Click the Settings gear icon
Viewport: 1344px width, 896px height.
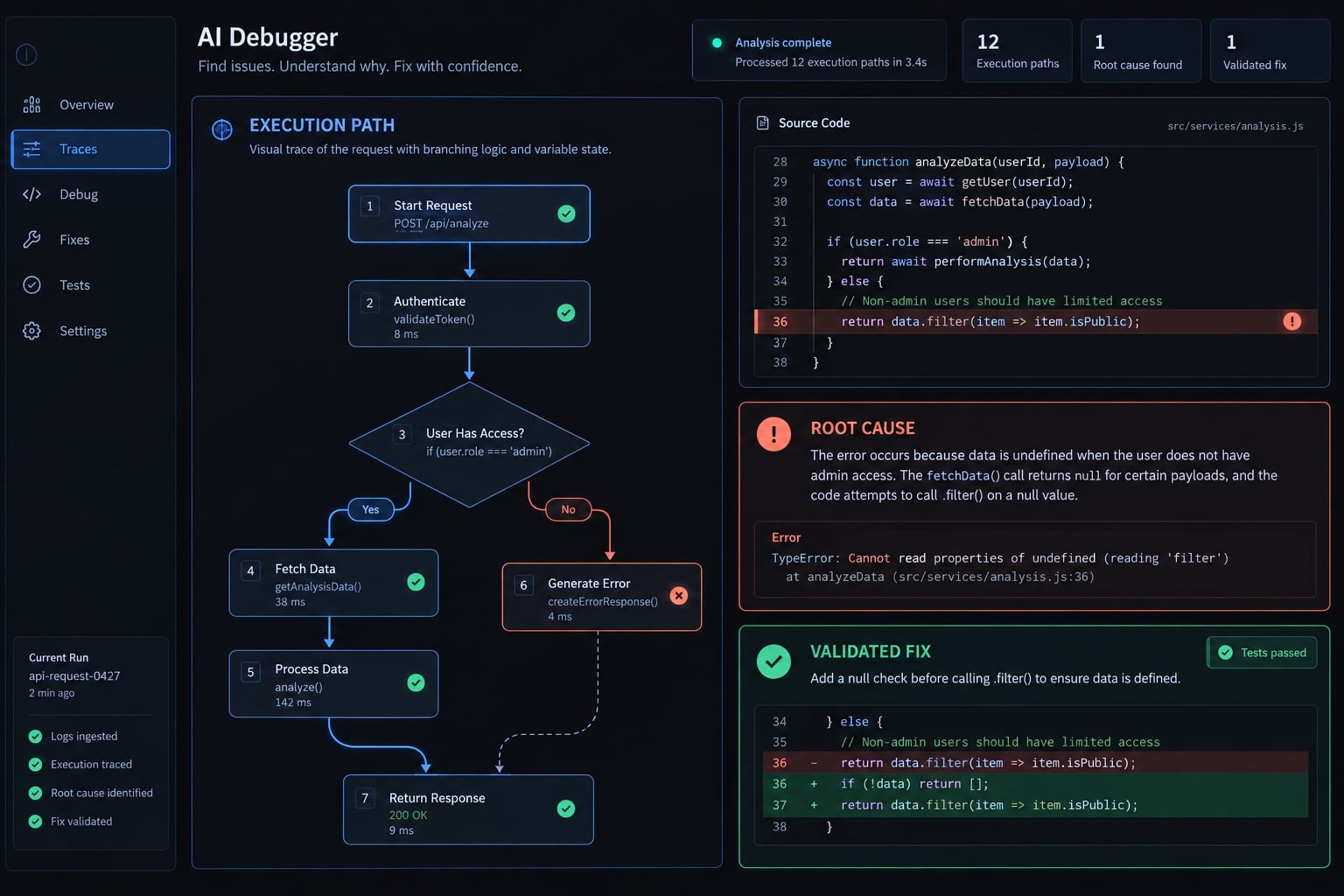coord(31,331)
